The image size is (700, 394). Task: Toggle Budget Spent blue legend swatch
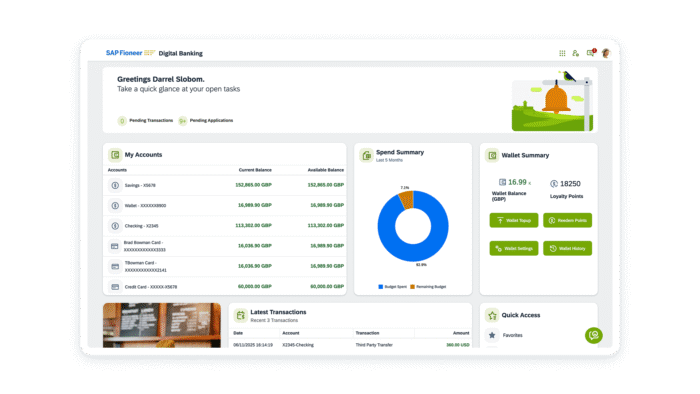[381, 287]
